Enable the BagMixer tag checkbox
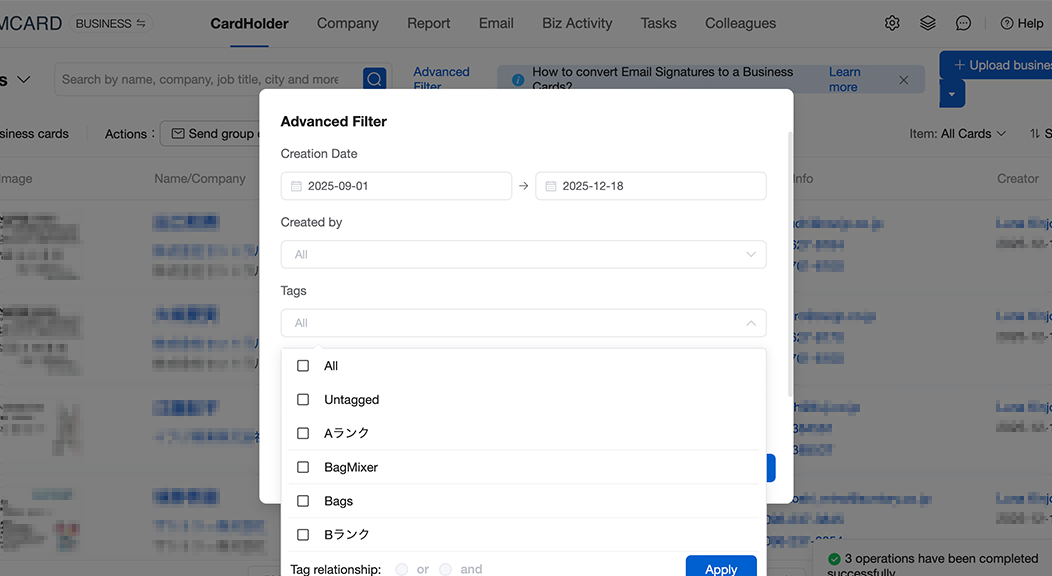This screenshot has width=1052, height=576. (303, 467)
